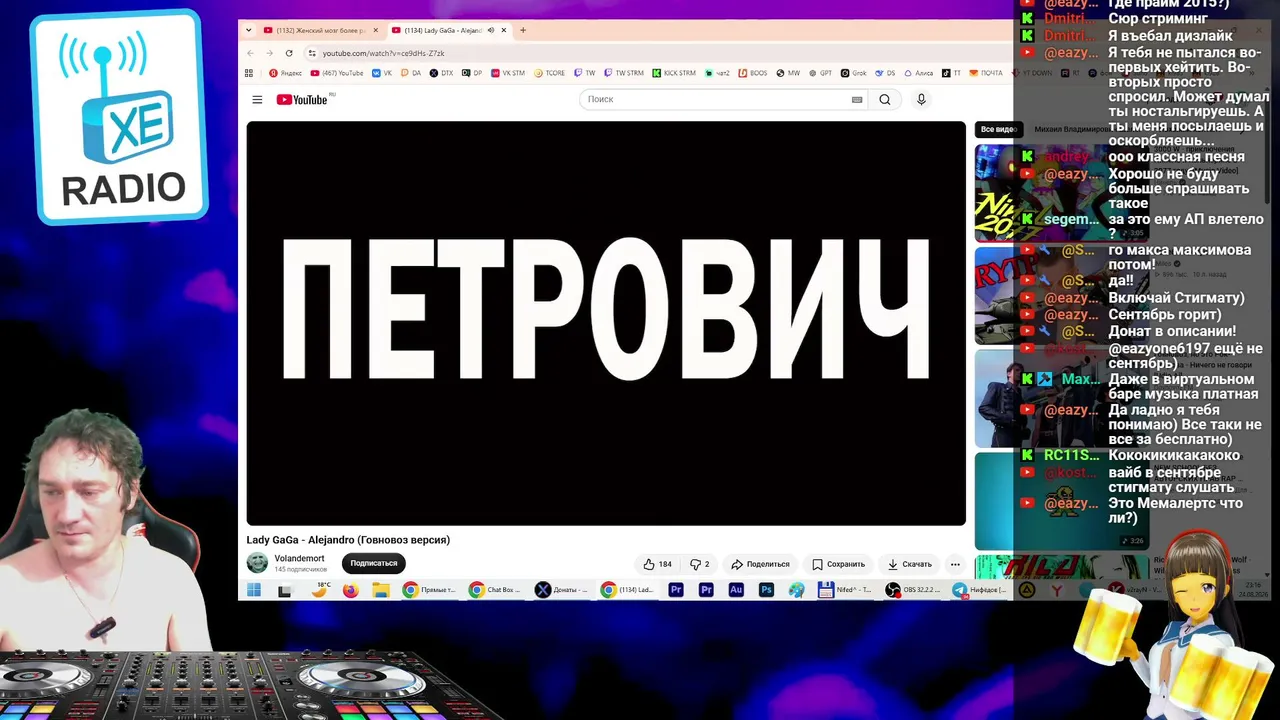
Task: Open the more actions three-dot menu
Action: pos(955,564)
